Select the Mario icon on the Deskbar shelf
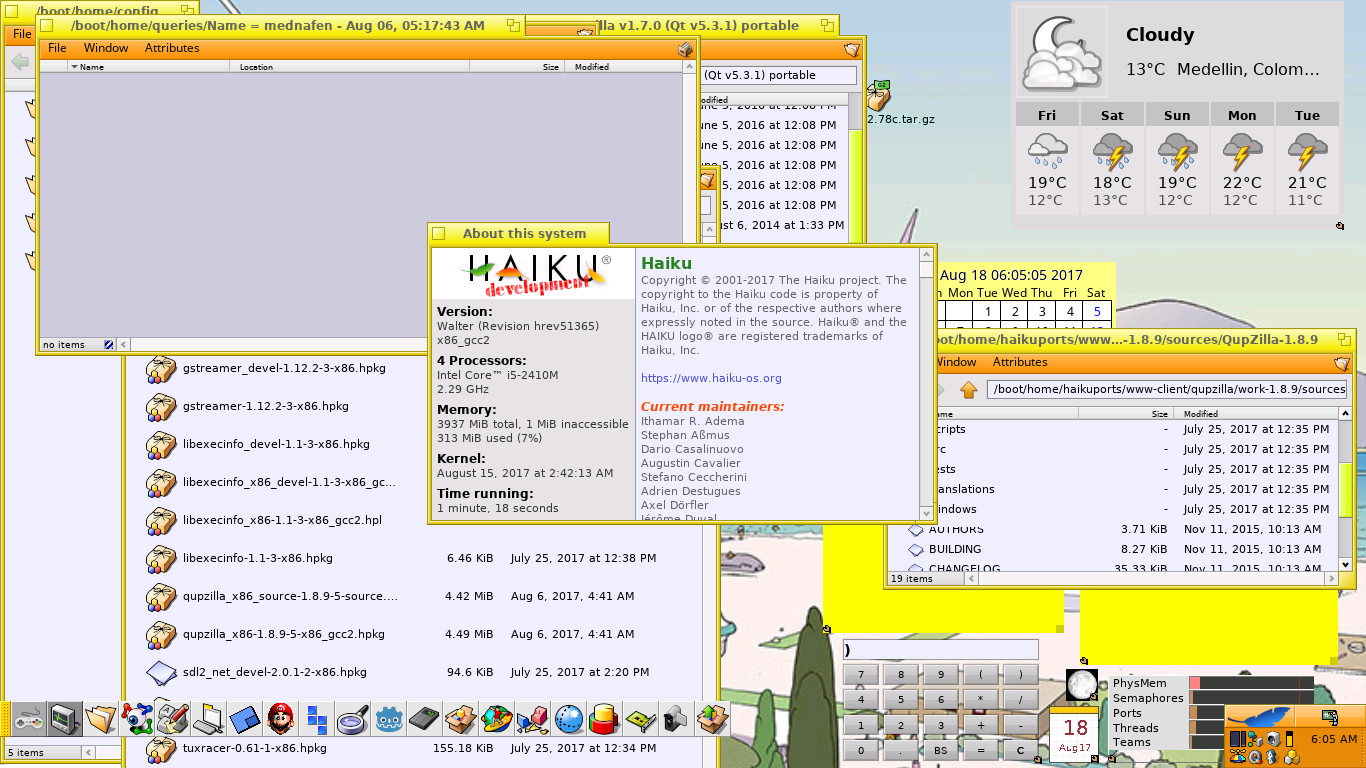The height and width of the screenshot is (768, 1366). [279, 718]
